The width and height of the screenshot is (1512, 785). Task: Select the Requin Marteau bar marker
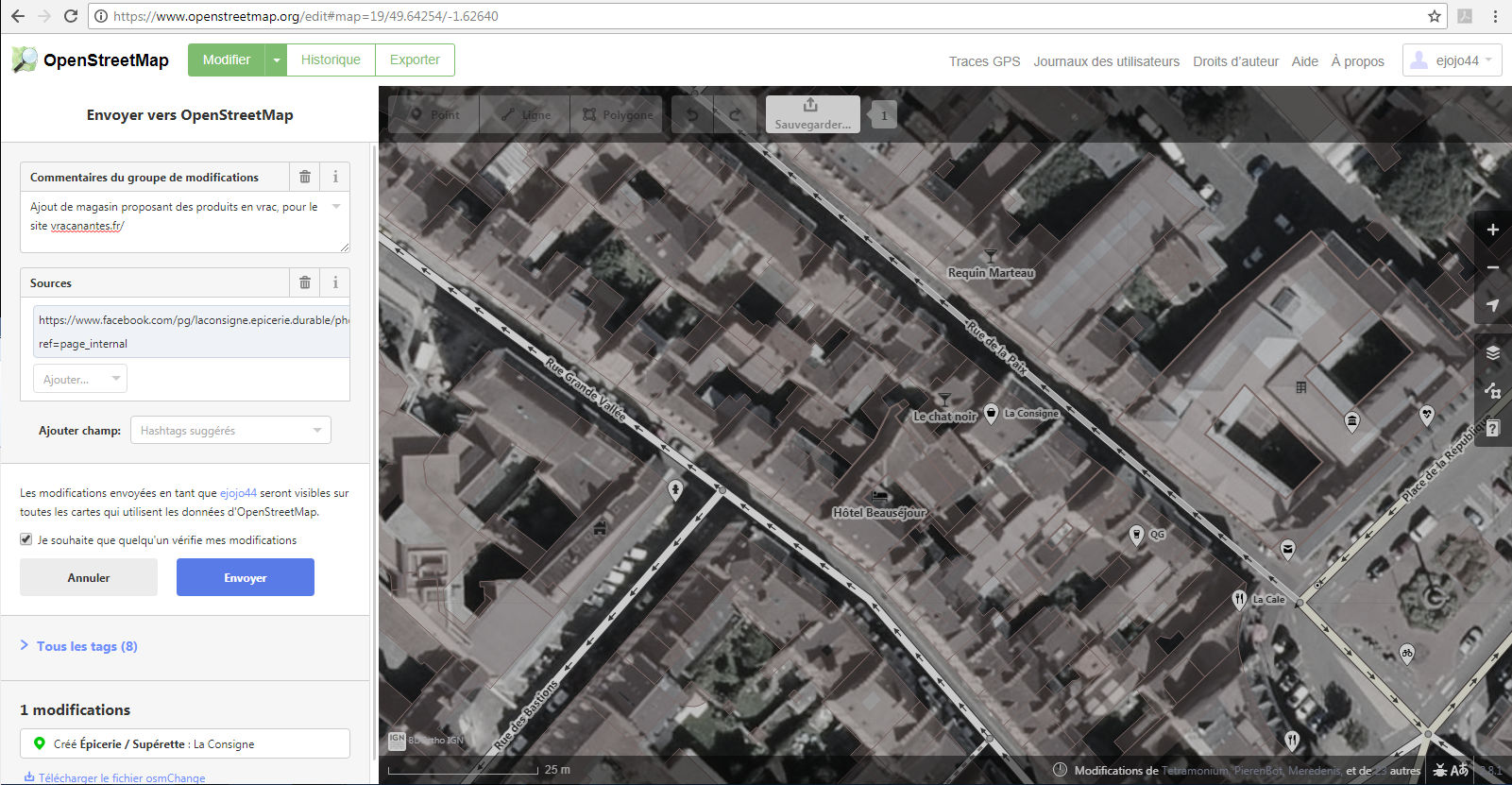click(991, 257)
